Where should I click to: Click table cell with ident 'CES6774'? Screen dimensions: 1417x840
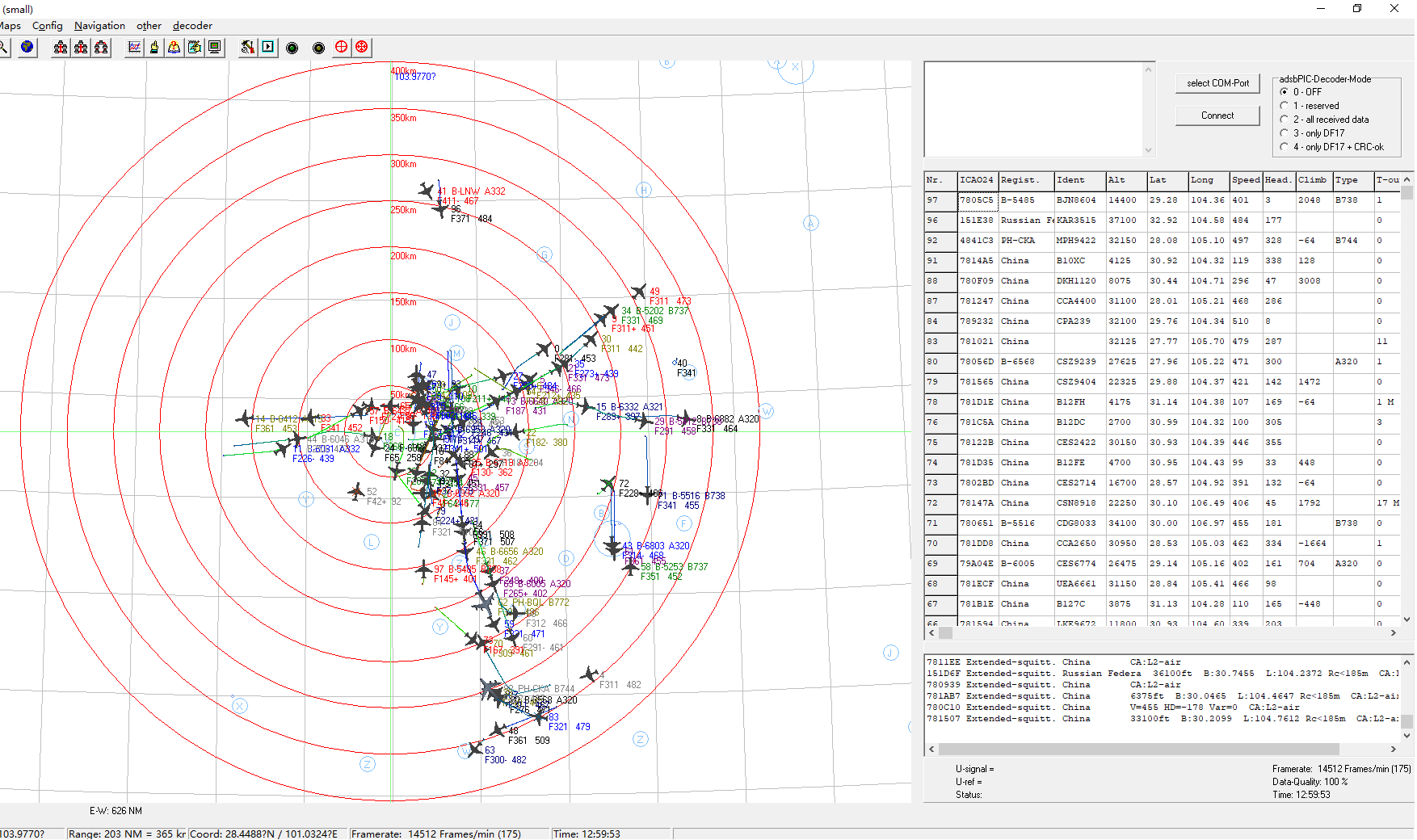pyautogui.click(x=1080, y=564)
